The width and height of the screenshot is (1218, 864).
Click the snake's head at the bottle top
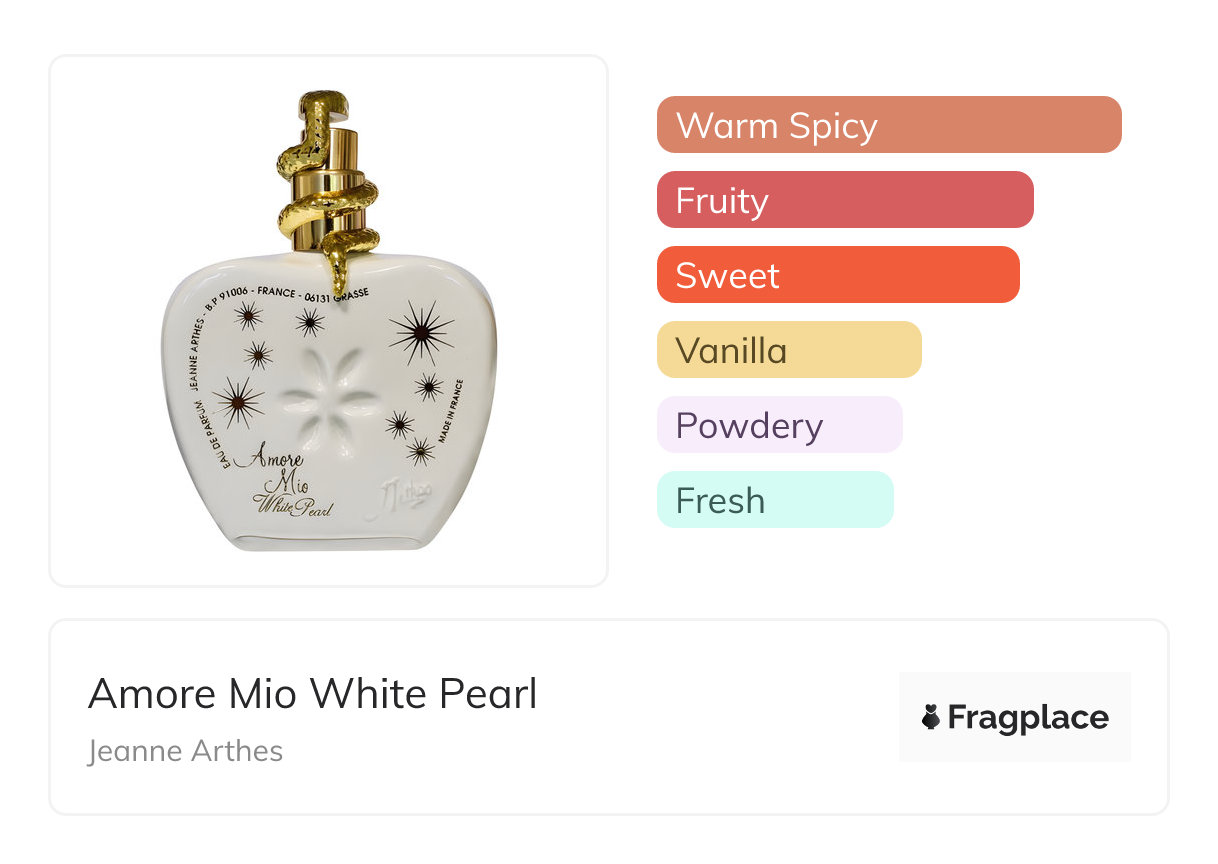324,103
